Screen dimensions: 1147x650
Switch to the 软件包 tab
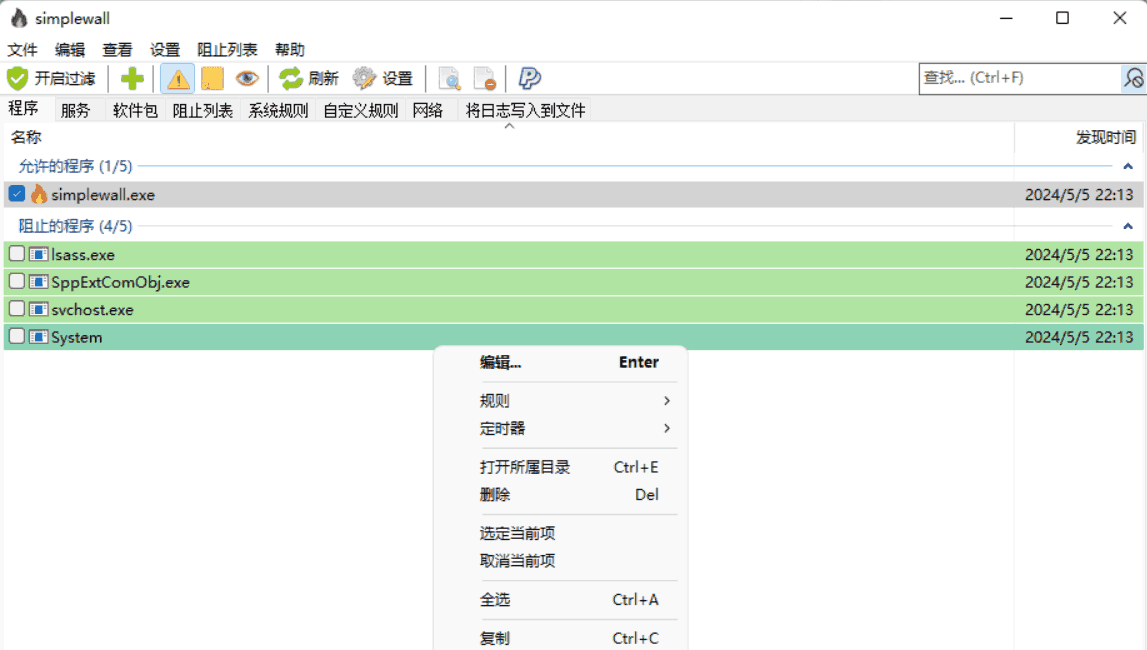(135, 110)
